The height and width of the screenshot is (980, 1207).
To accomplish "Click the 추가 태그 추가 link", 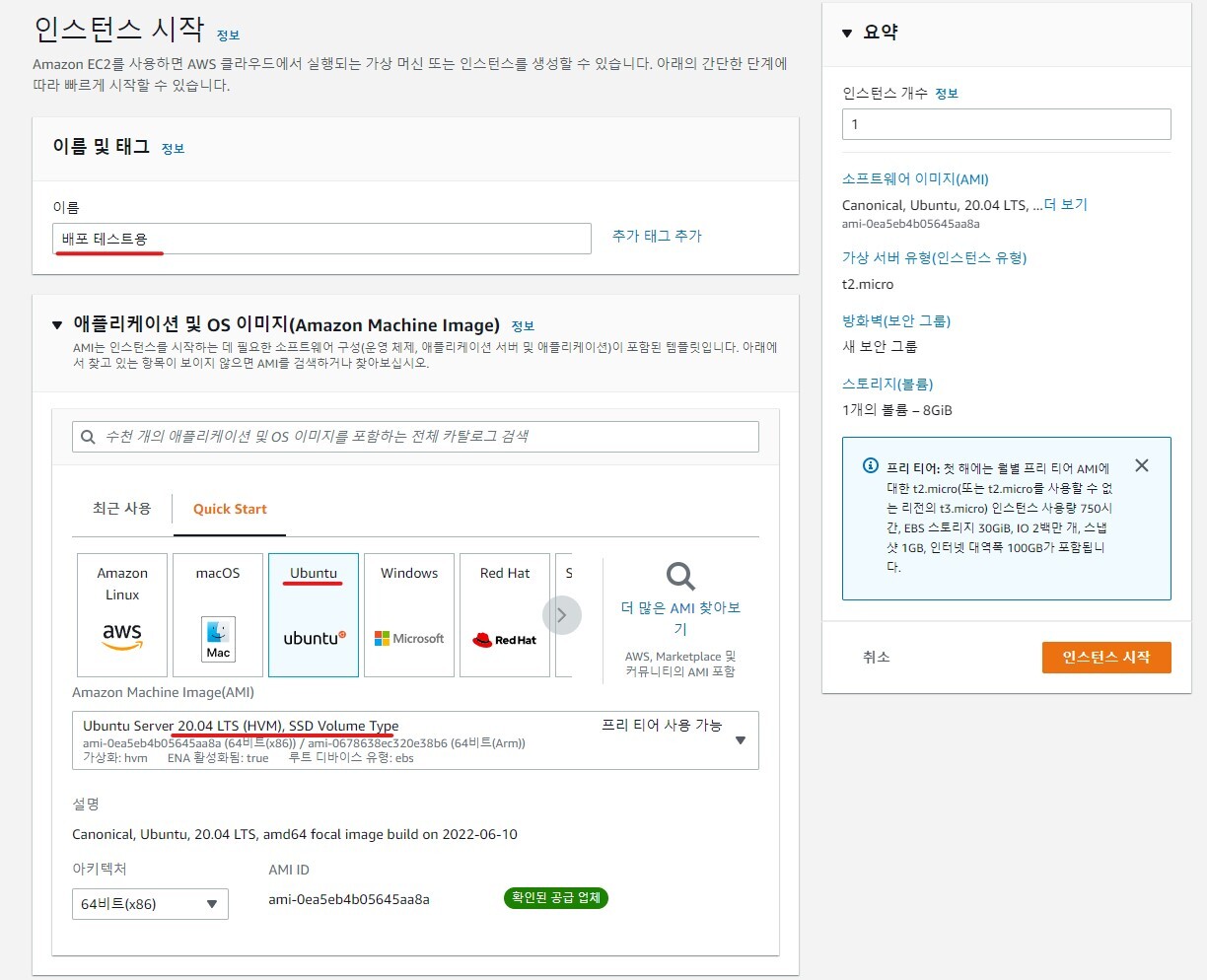I will click(657, 236).
